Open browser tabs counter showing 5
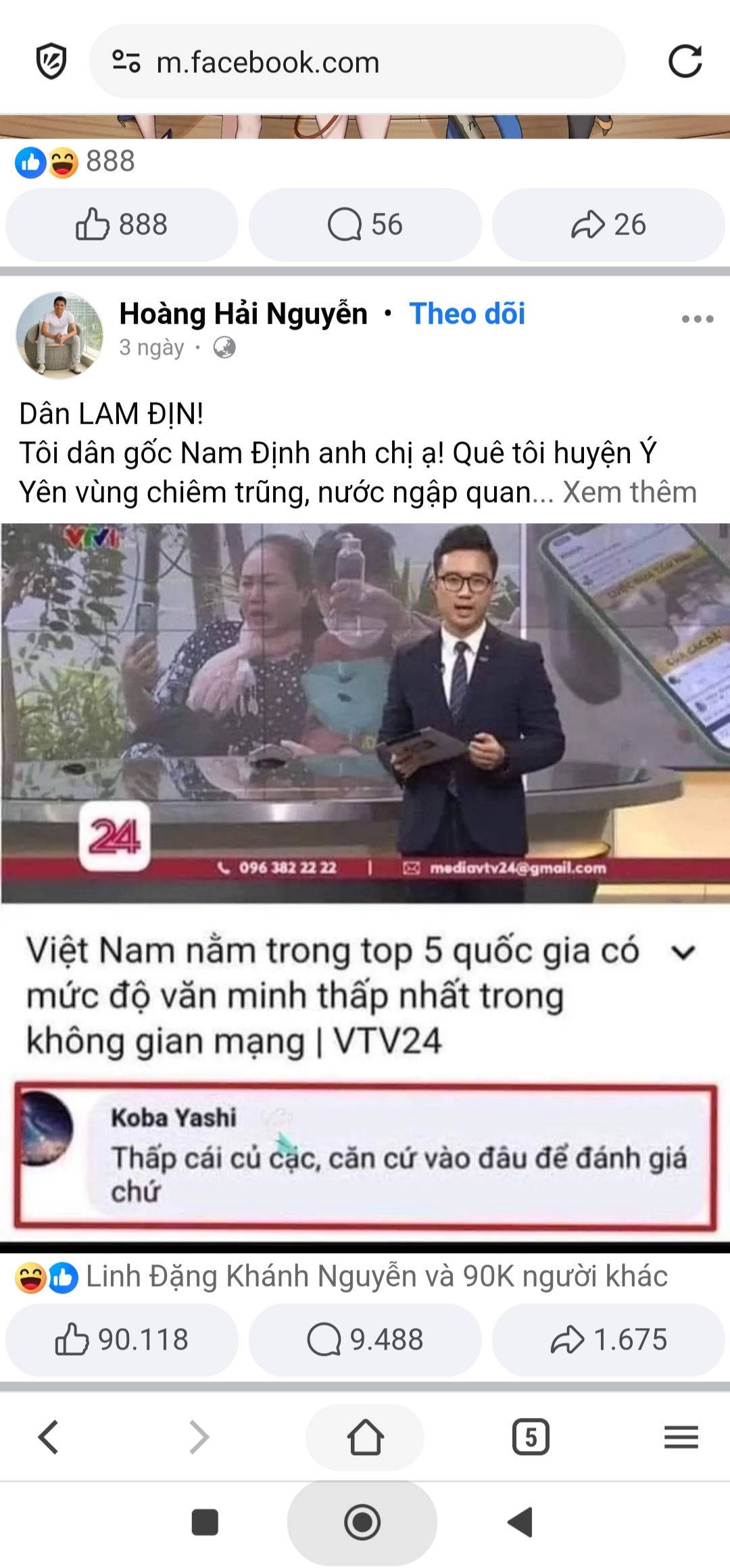This screenshot has height=1568, width=730. point(531,1436)
